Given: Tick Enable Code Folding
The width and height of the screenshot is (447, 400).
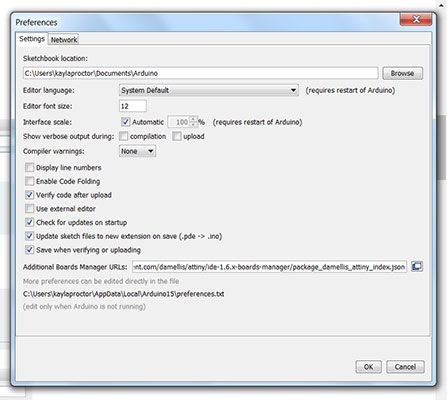Looking at the screenshot, I should click(x=30, y=181).
